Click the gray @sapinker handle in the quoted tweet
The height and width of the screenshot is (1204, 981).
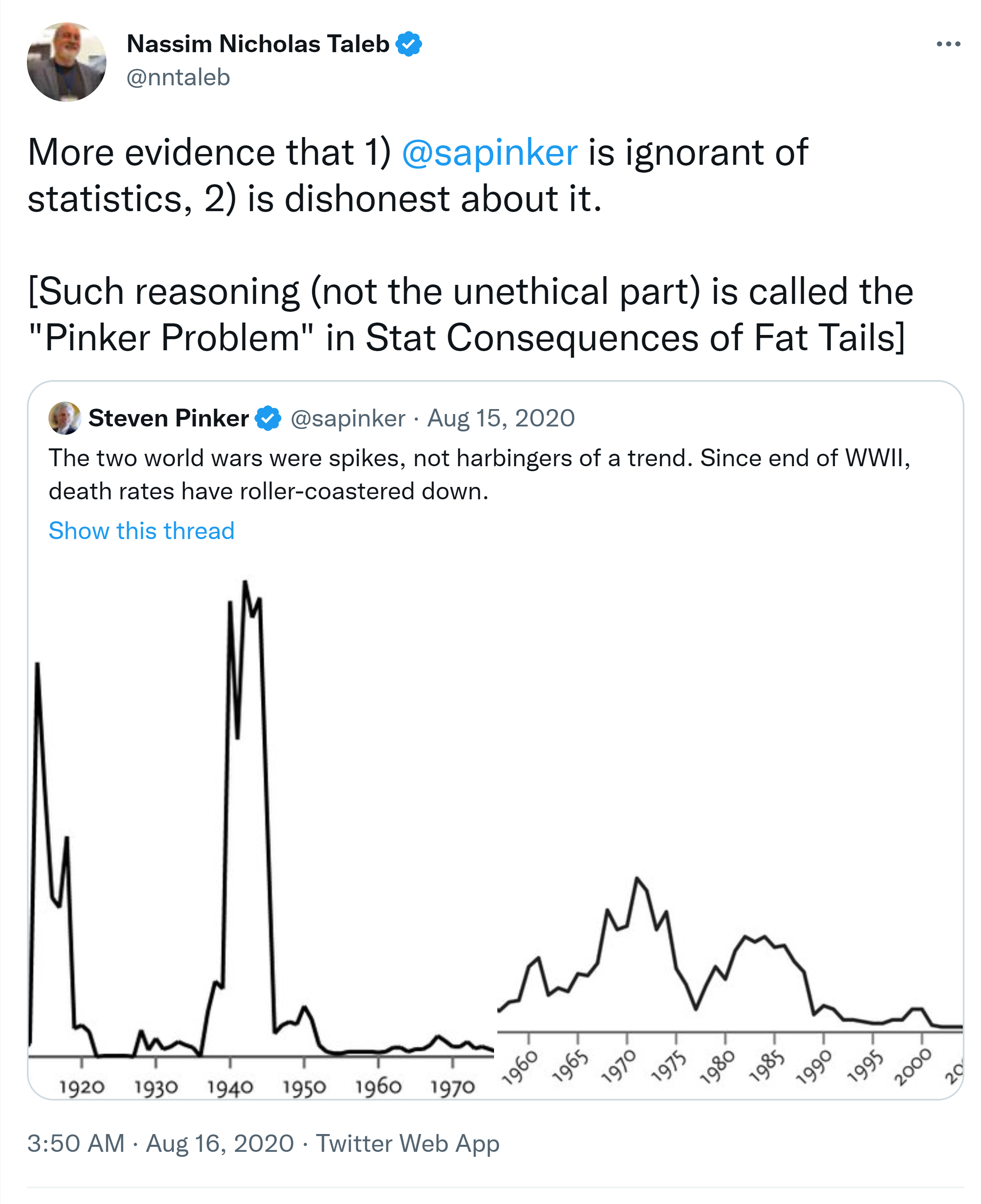(347, 418)
